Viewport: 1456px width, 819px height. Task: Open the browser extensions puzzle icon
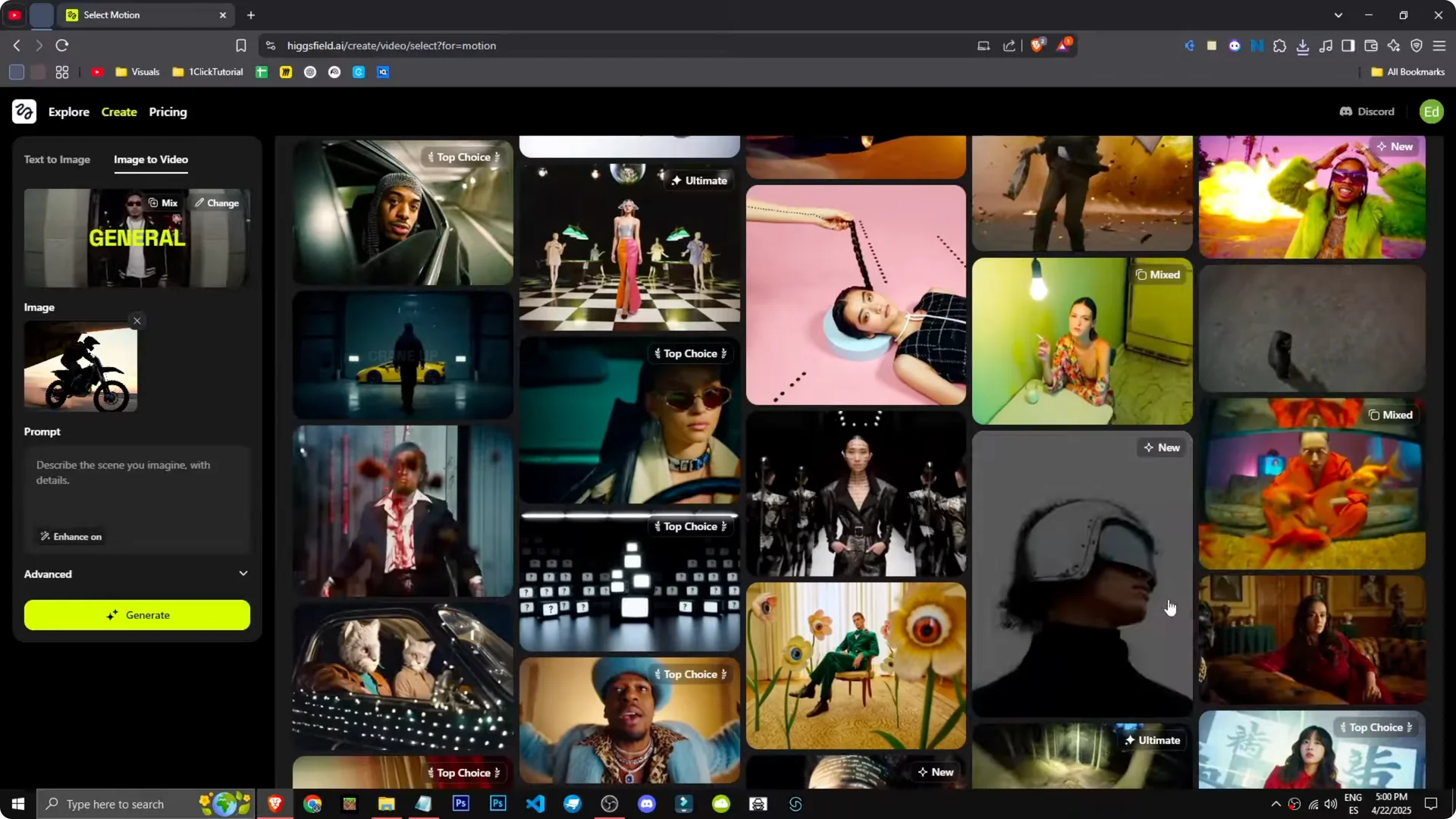tap(1280, 45)
